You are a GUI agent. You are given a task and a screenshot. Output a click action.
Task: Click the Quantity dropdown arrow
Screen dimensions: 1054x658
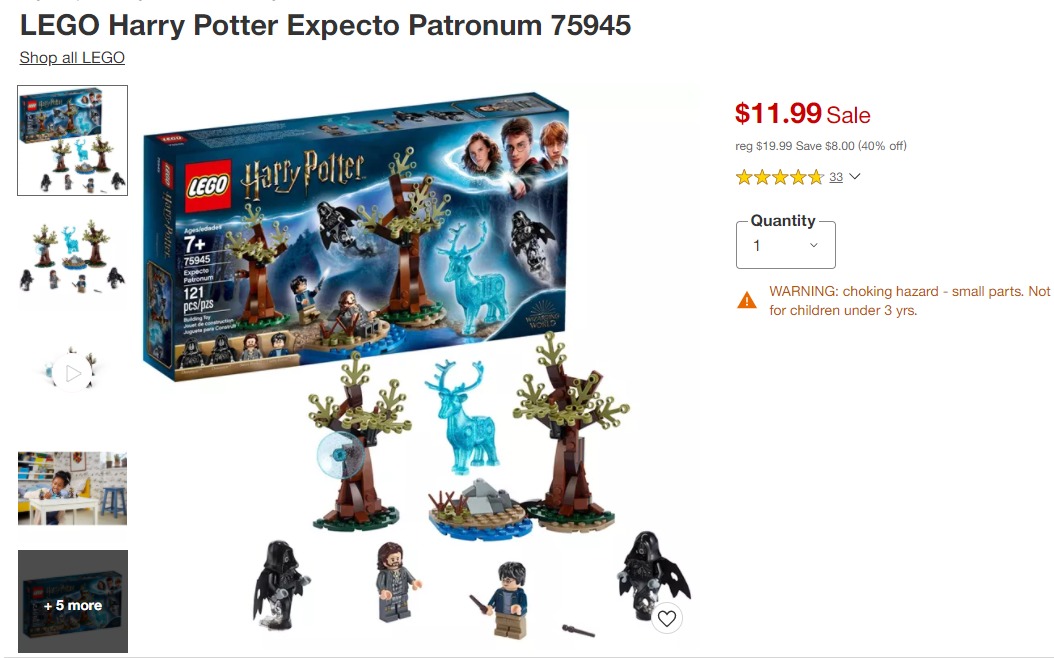[x=813, y=245]
